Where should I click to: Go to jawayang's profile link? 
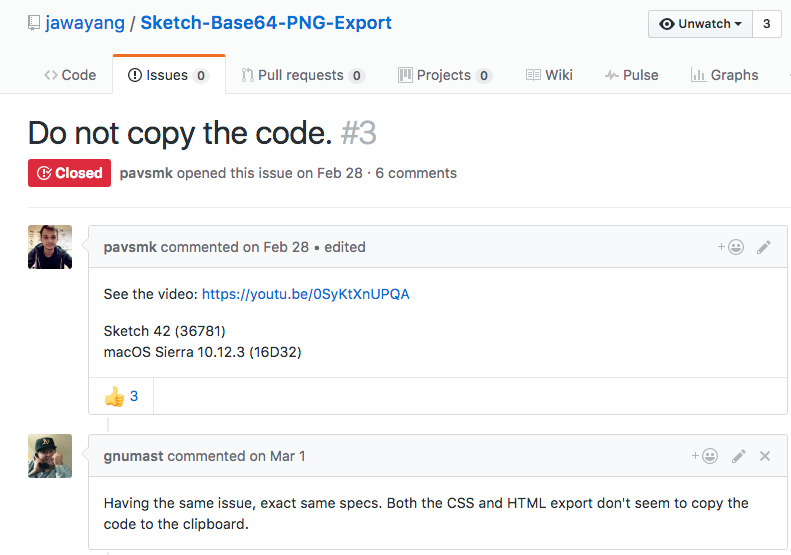[85, 23]
